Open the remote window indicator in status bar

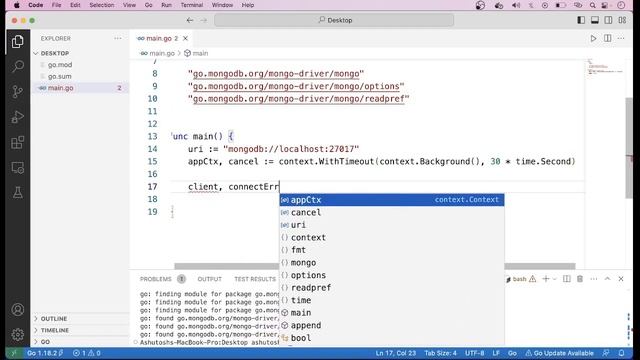[13, 353]
